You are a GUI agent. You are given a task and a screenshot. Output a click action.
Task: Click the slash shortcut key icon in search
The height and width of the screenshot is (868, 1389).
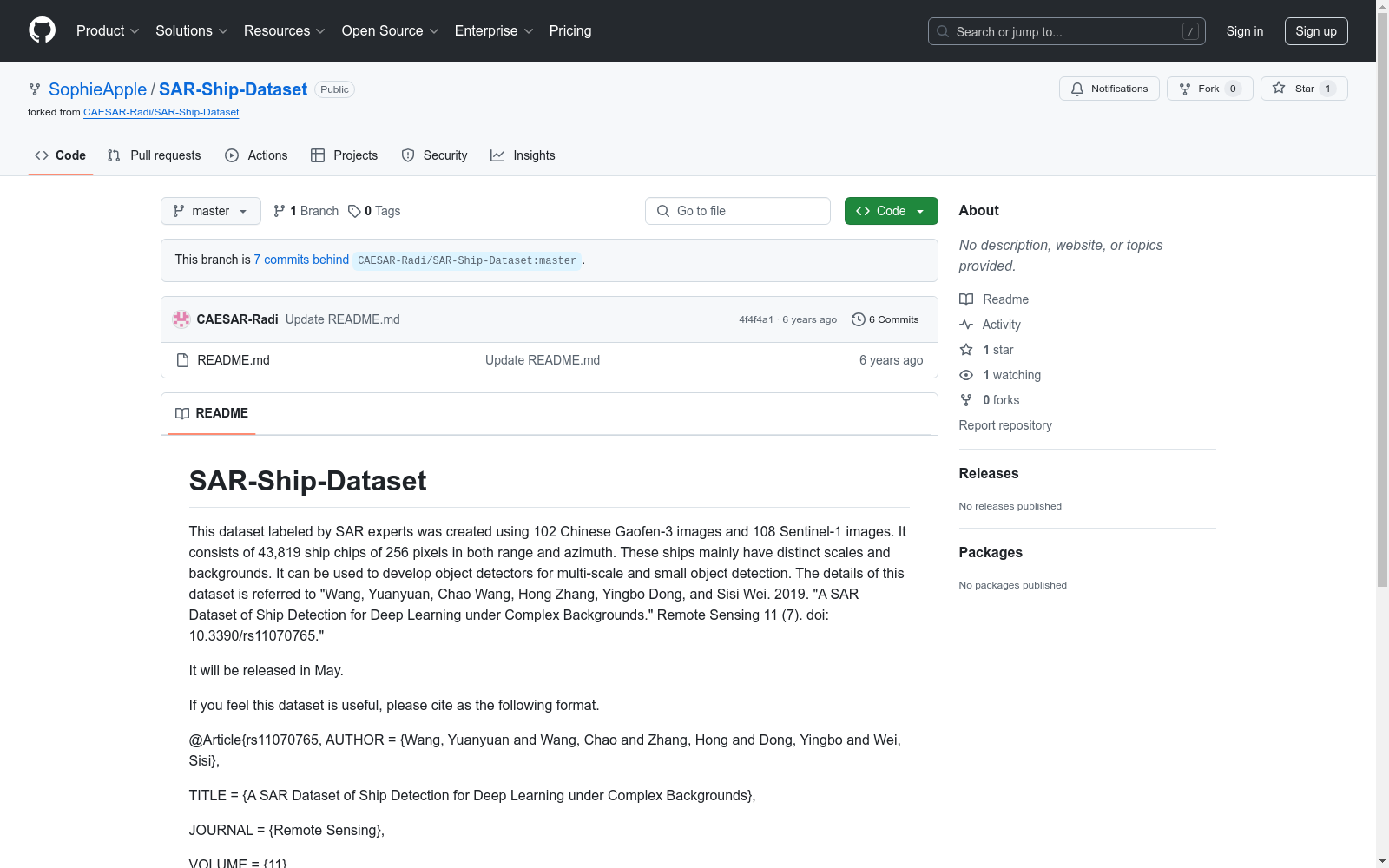[x=1191, y=31]
